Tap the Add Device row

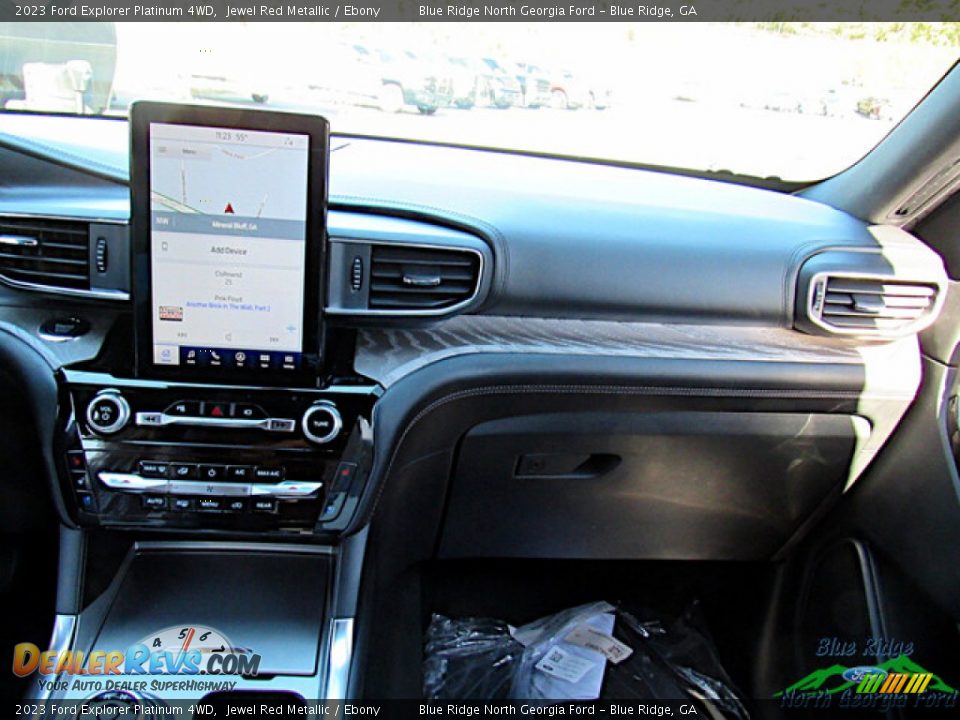pos(228,250)
